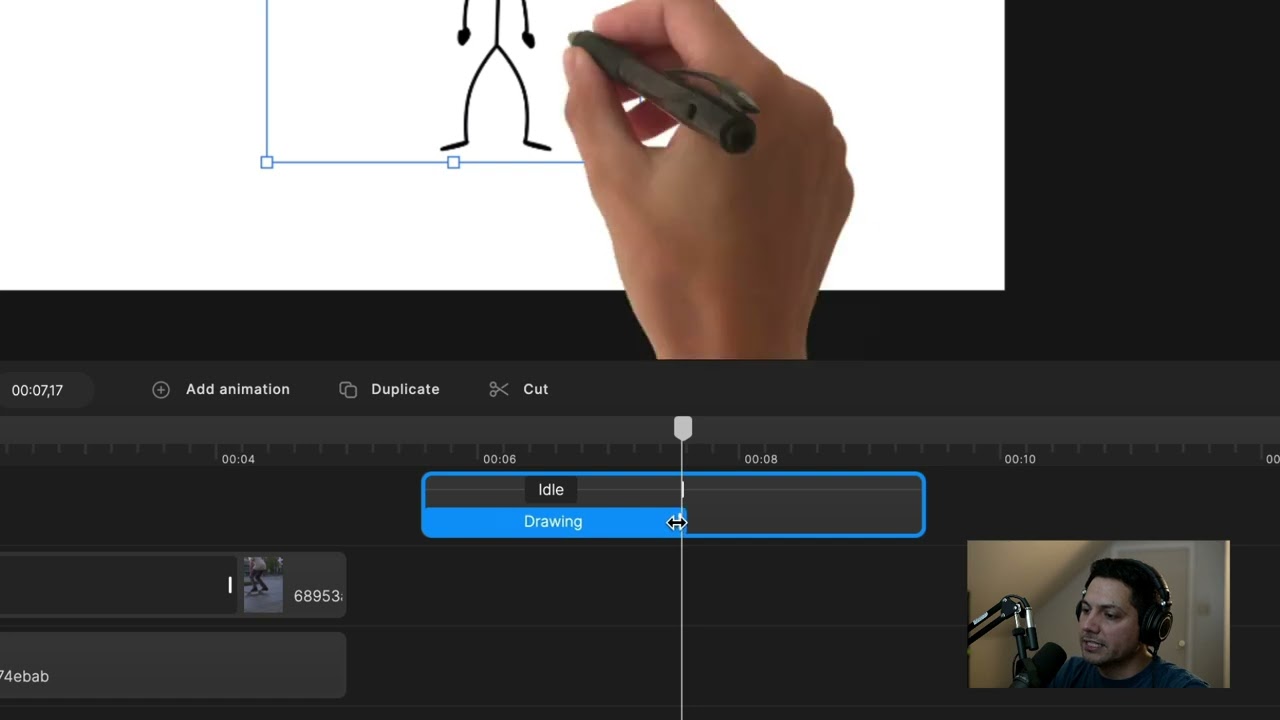The height and width of the screenshot is (720, 1280).
Task: Click the skater video clip thumbnail
Action: [263, 584]
